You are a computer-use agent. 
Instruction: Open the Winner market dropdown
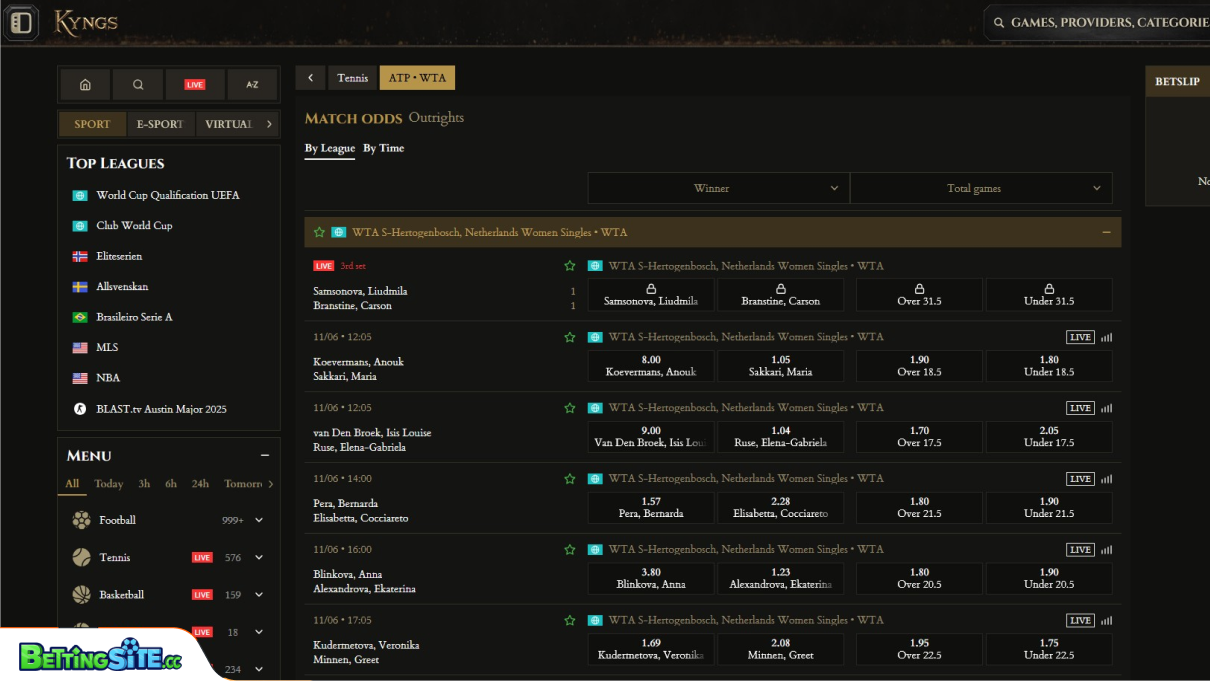click(x=718, y=188)
